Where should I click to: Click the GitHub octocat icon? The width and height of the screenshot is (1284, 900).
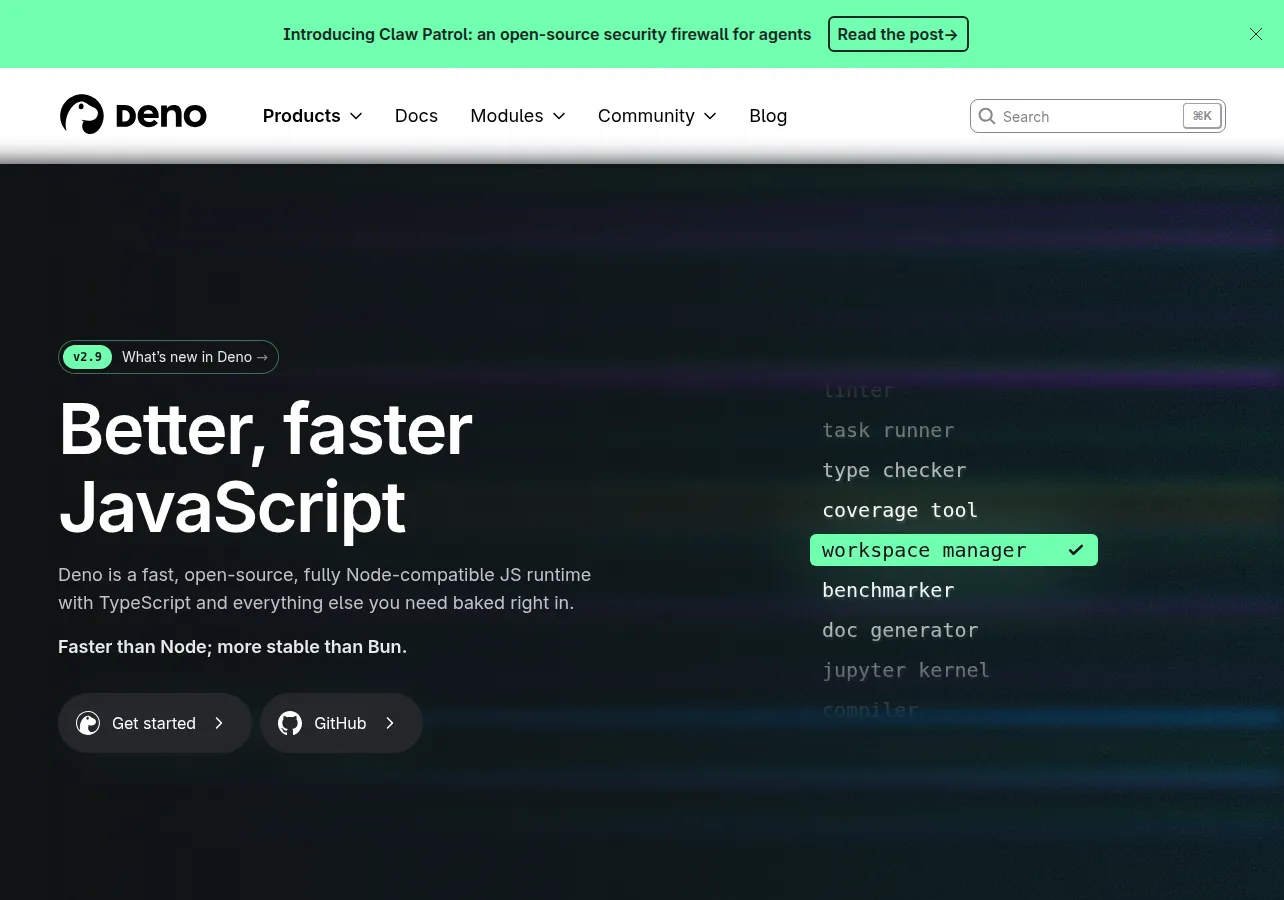coord(290,723)
